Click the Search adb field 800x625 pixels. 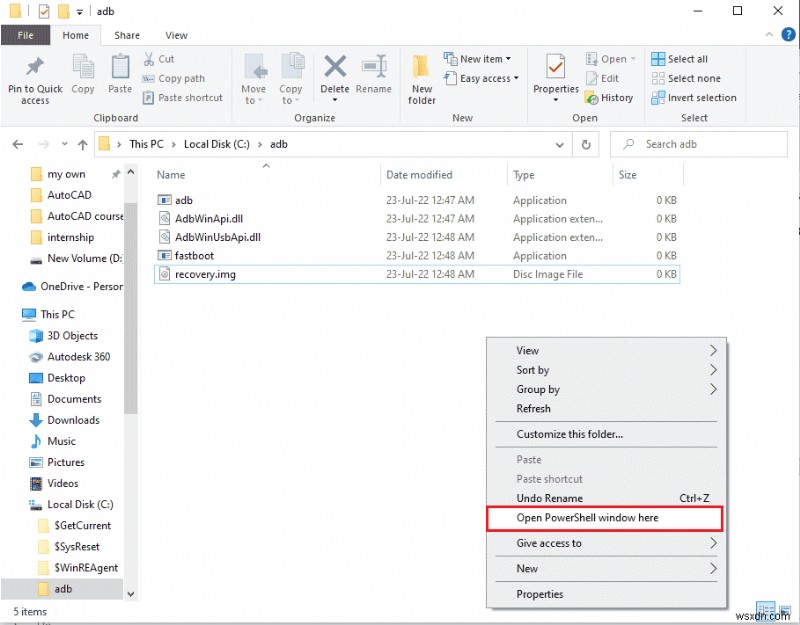point(699,144)
